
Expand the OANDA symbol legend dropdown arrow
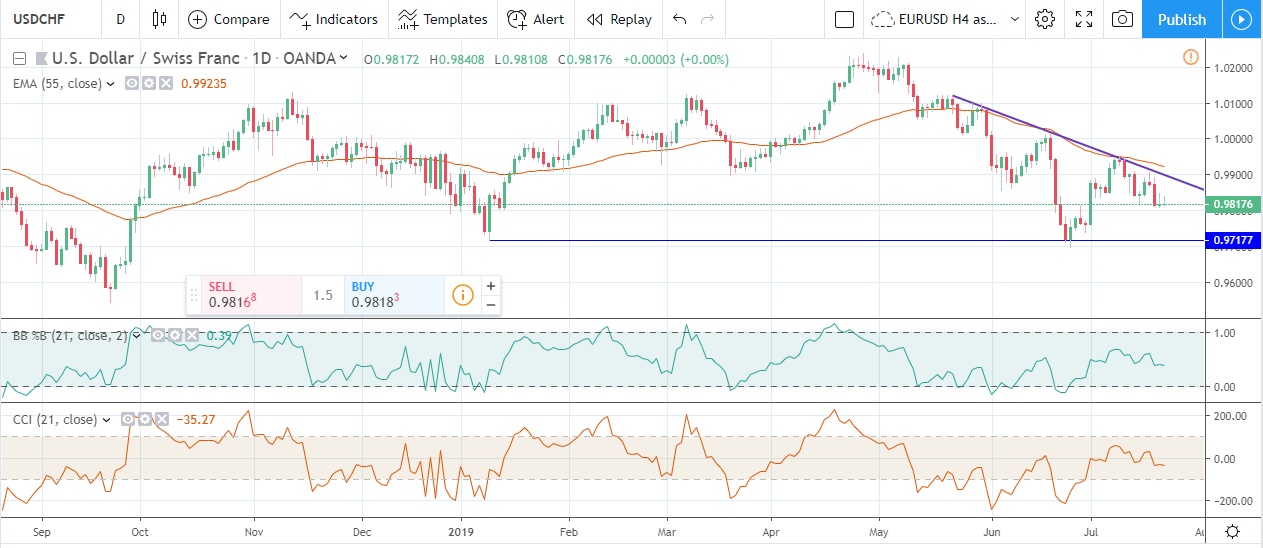pyautogui.click(x=343, y=58)
